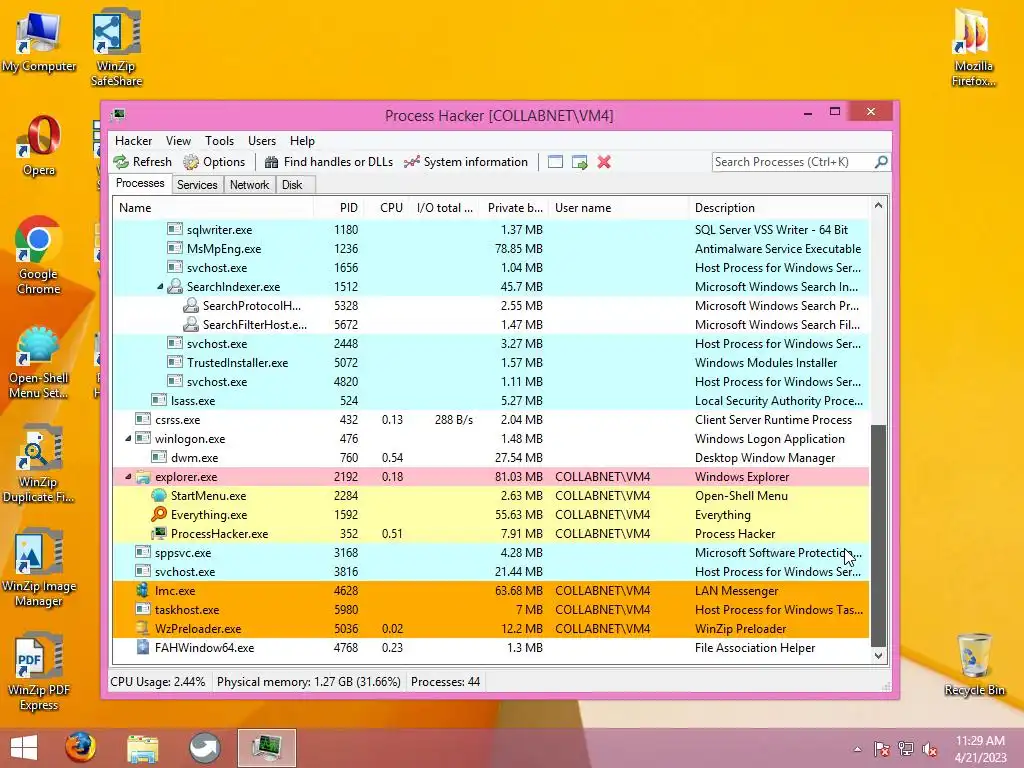The image size is (1024, 768).
Task: Click the Refresh toolbar button
Action: (x=142, y=162)
